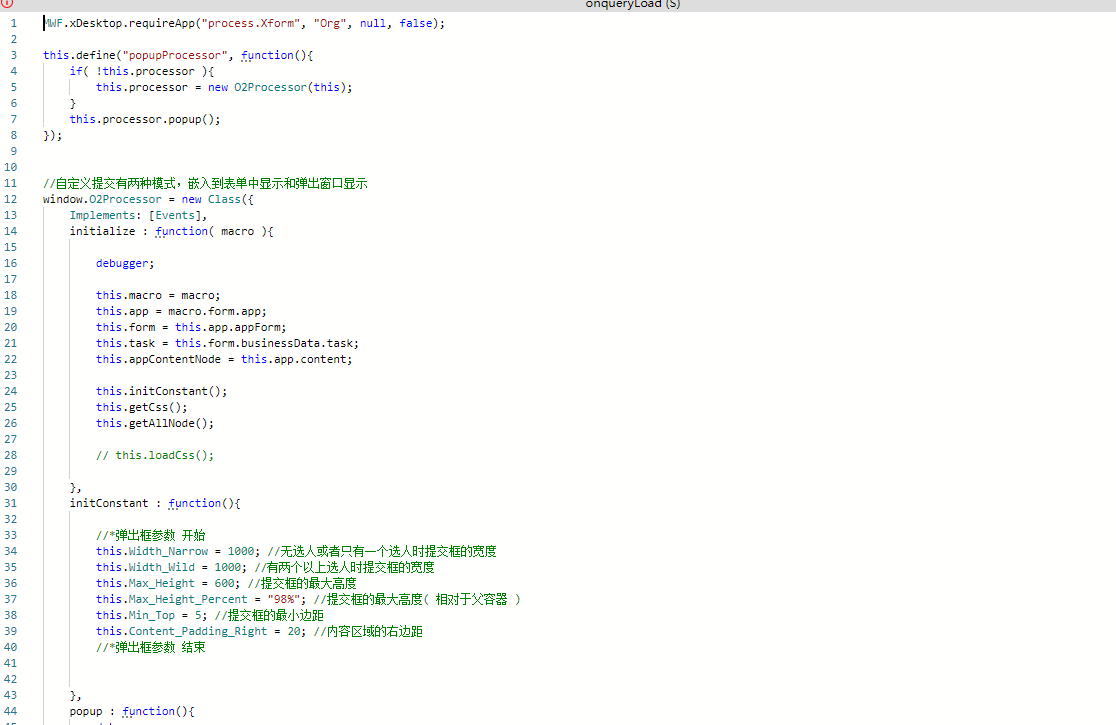Click on this.processor.popup() call
The height and width of the screenshot is (725, 1116).
(x=144, y=119)
